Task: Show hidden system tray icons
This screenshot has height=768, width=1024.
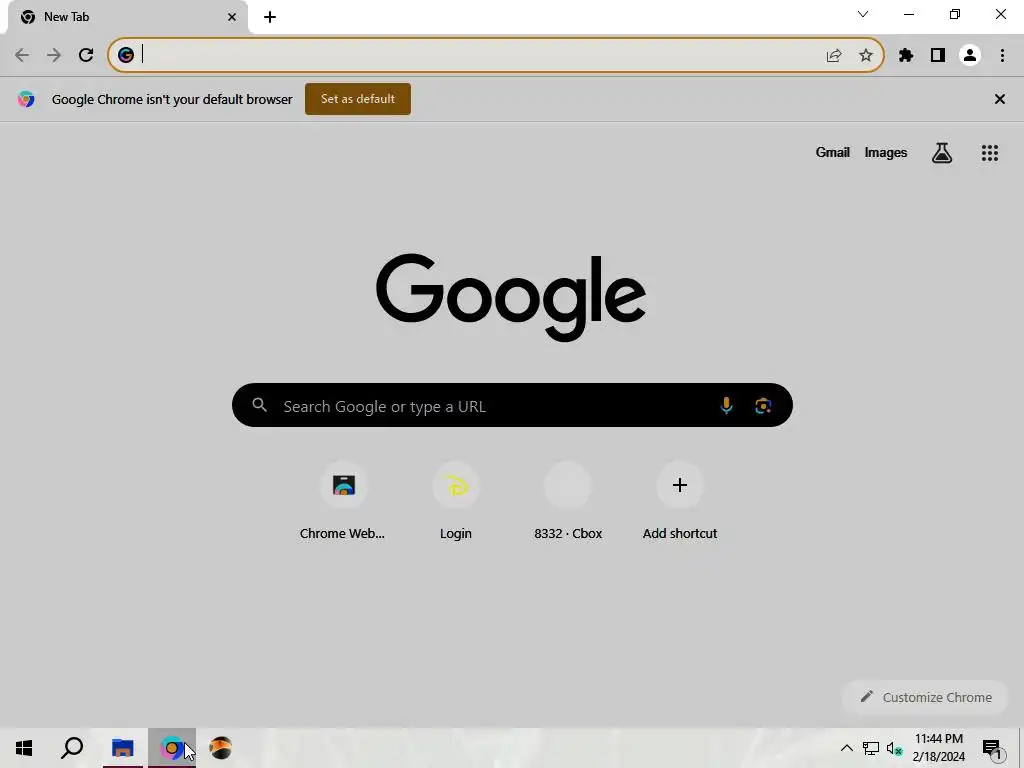Action: point(846,748)
